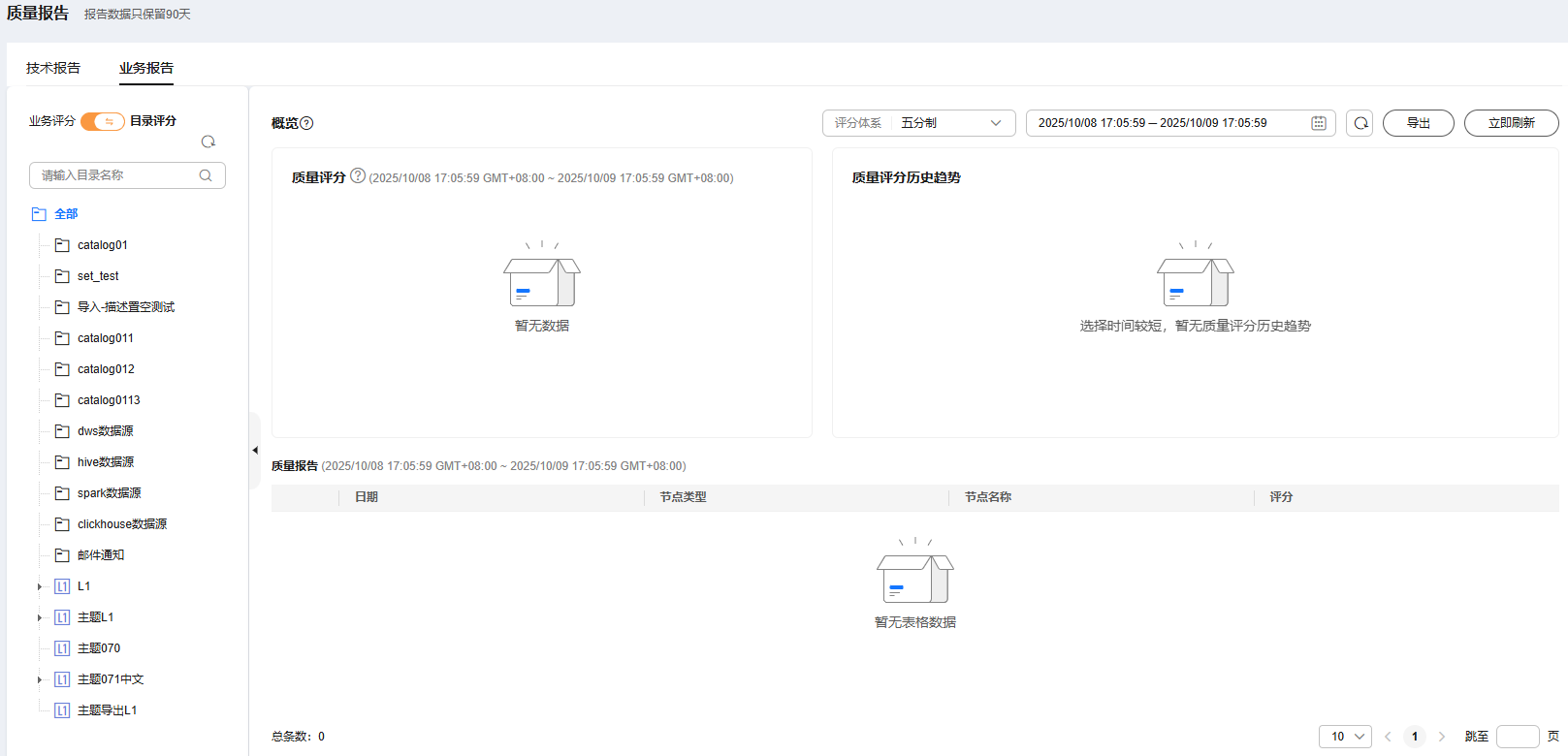Viewport: 1568px width, 756px height.
Task: Switch to the 技术报告 tab
Action: [53, 68]
